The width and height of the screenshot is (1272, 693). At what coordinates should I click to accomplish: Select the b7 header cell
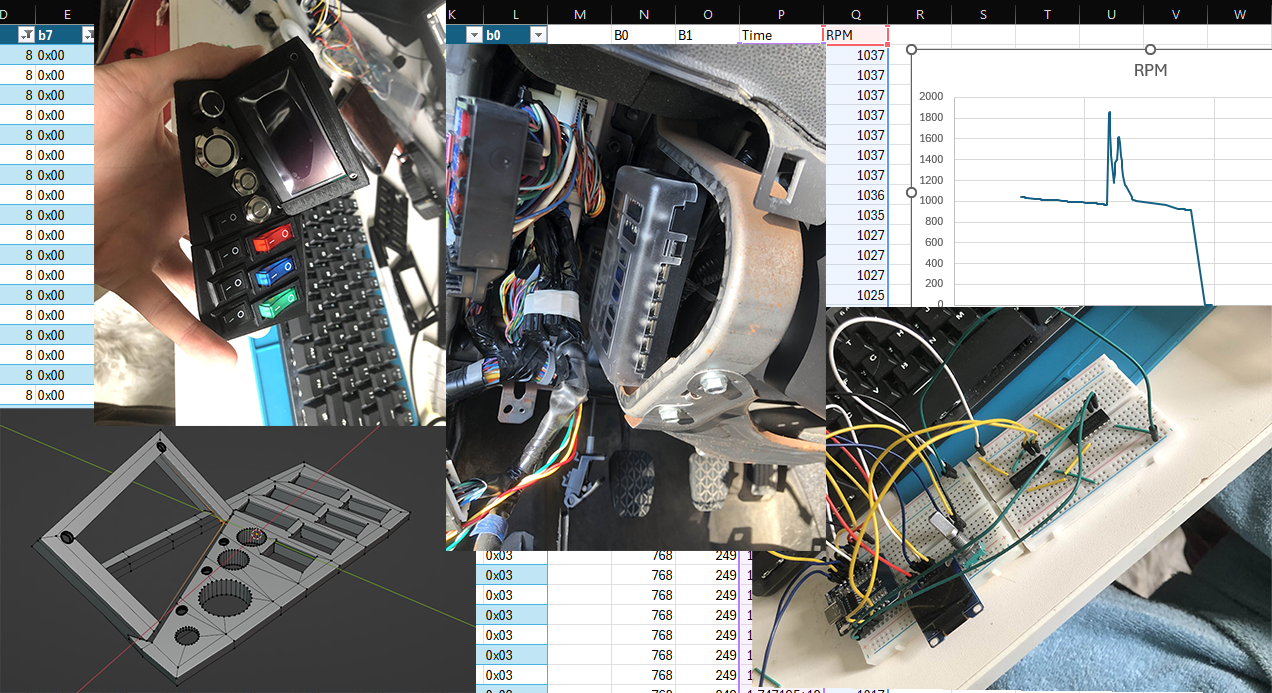(x=65, y=35)
